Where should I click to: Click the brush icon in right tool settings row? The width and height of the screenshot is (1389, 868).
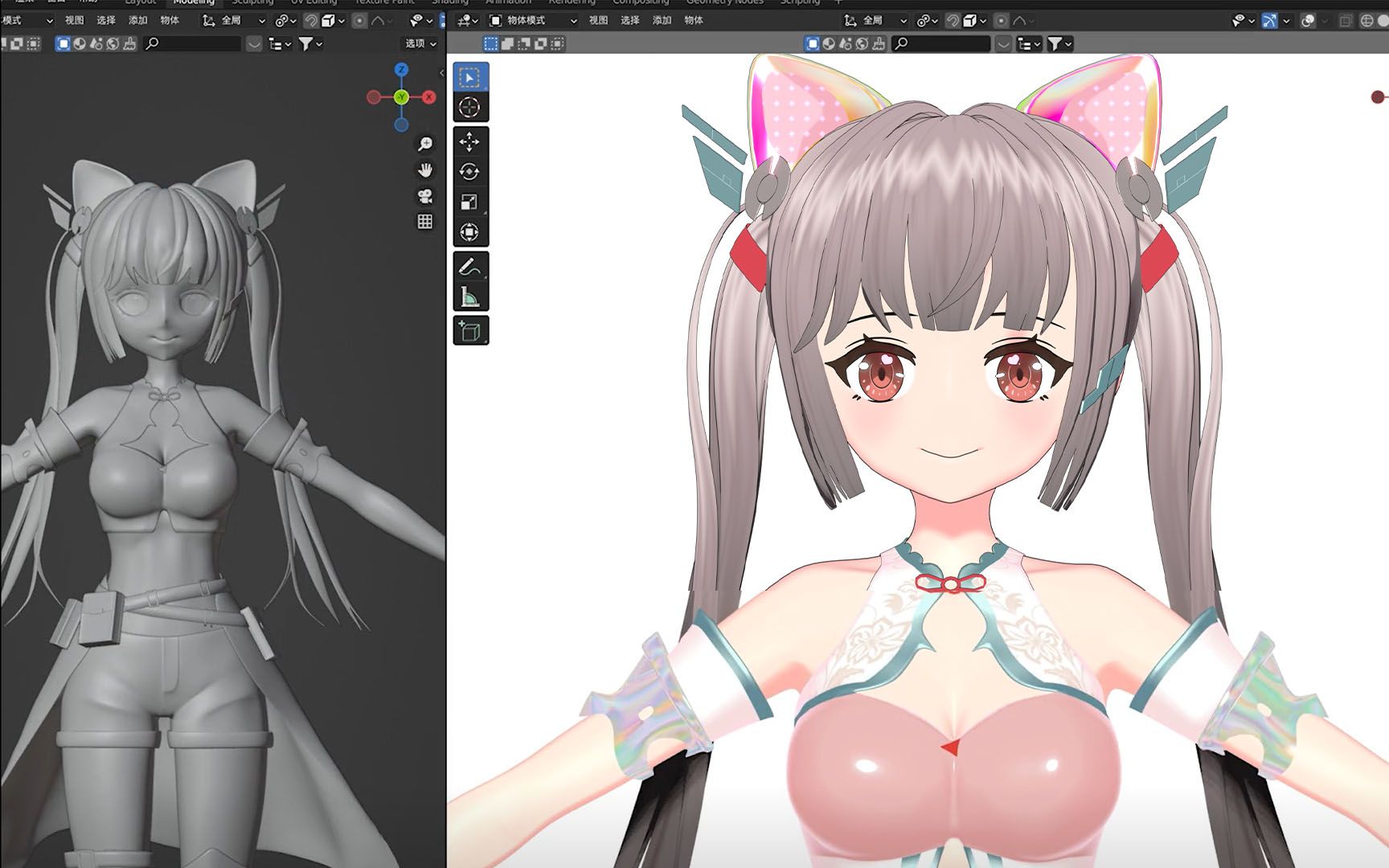(x=879, y=43)
